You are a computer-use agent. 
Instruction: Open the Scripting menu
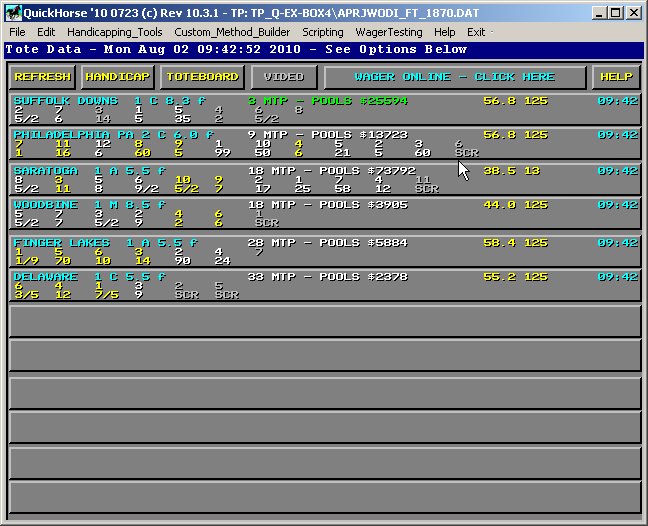pos(323,32)
